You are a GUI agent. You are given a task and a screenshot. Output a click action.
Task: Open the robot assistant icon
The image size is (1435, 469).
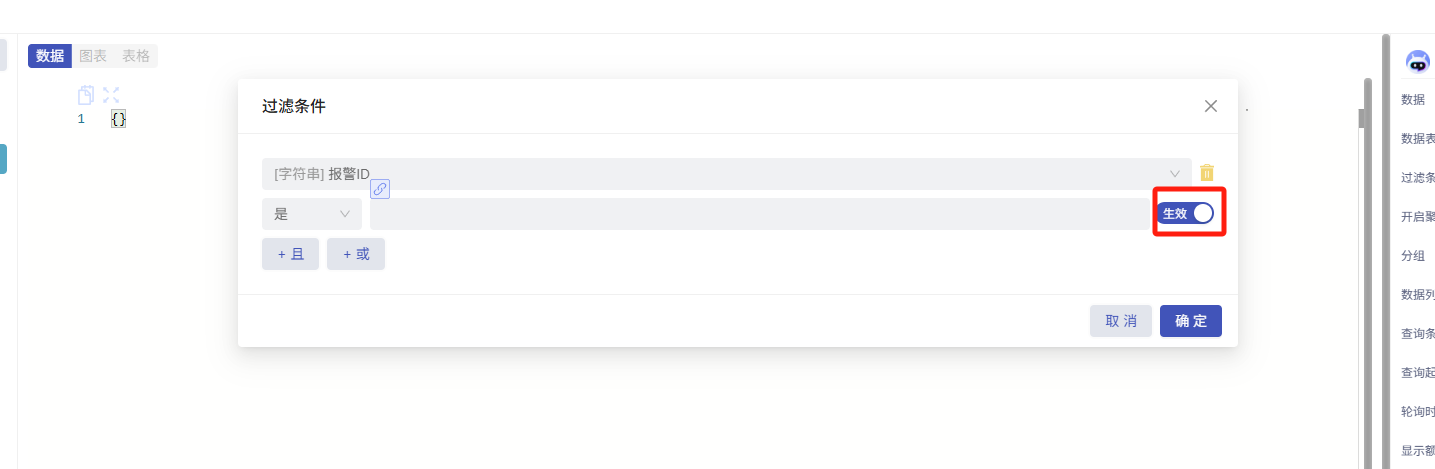click(x=1417, y=62)
